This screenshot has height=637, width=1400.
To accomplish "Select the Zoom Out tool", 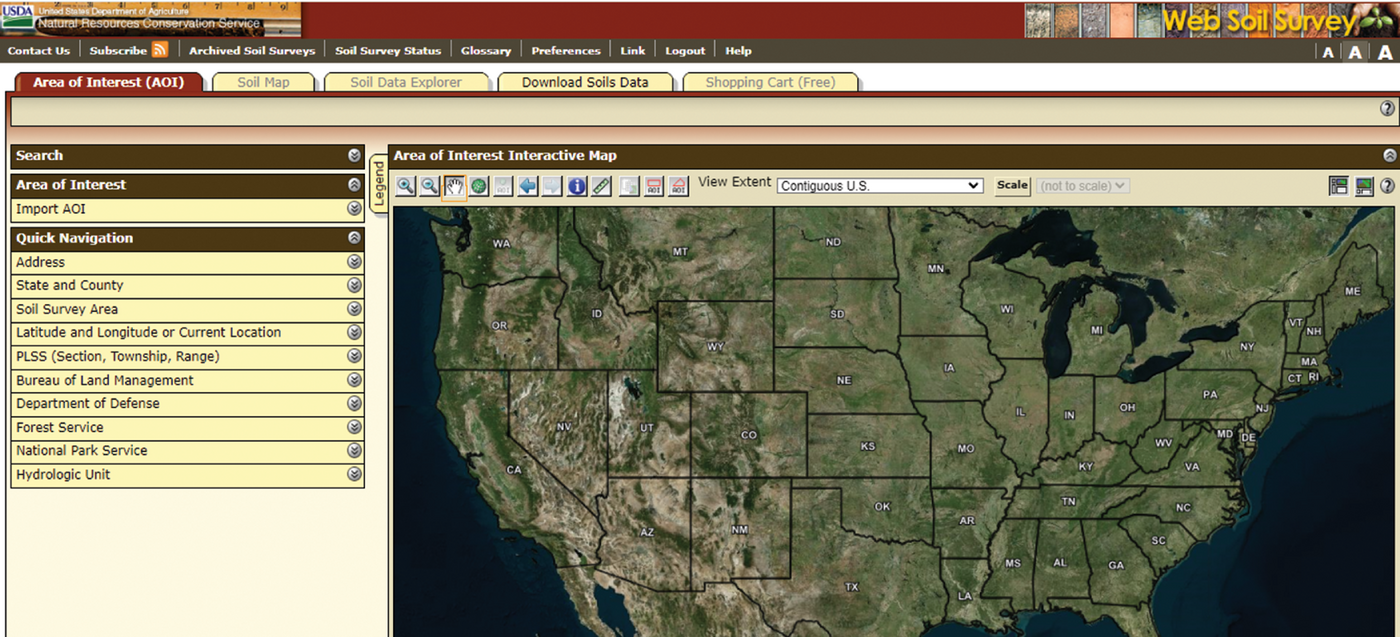I will pyautogui.click(x=430, y=186).
